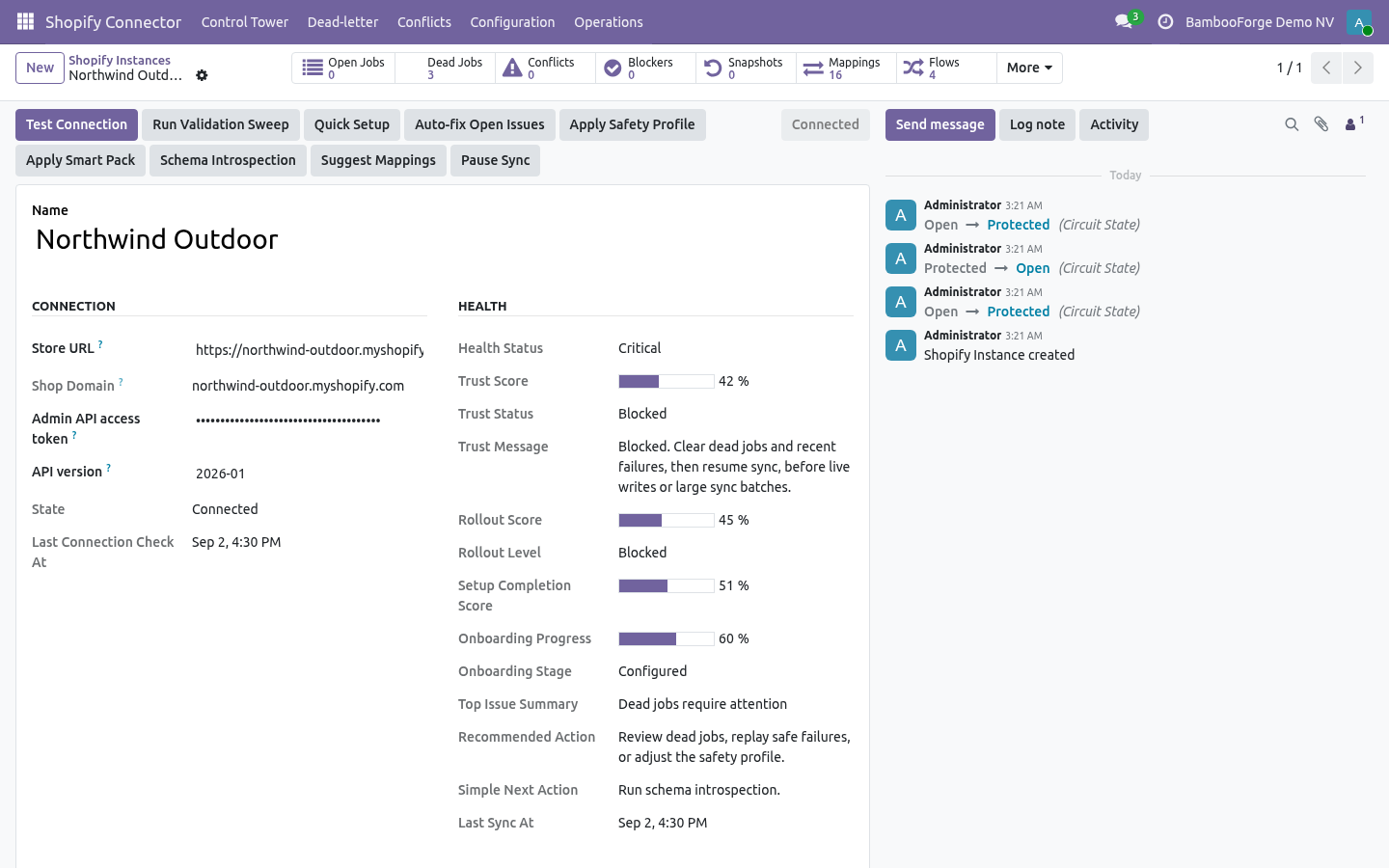View Dead Jobs stat button

(x=445, y=68)
